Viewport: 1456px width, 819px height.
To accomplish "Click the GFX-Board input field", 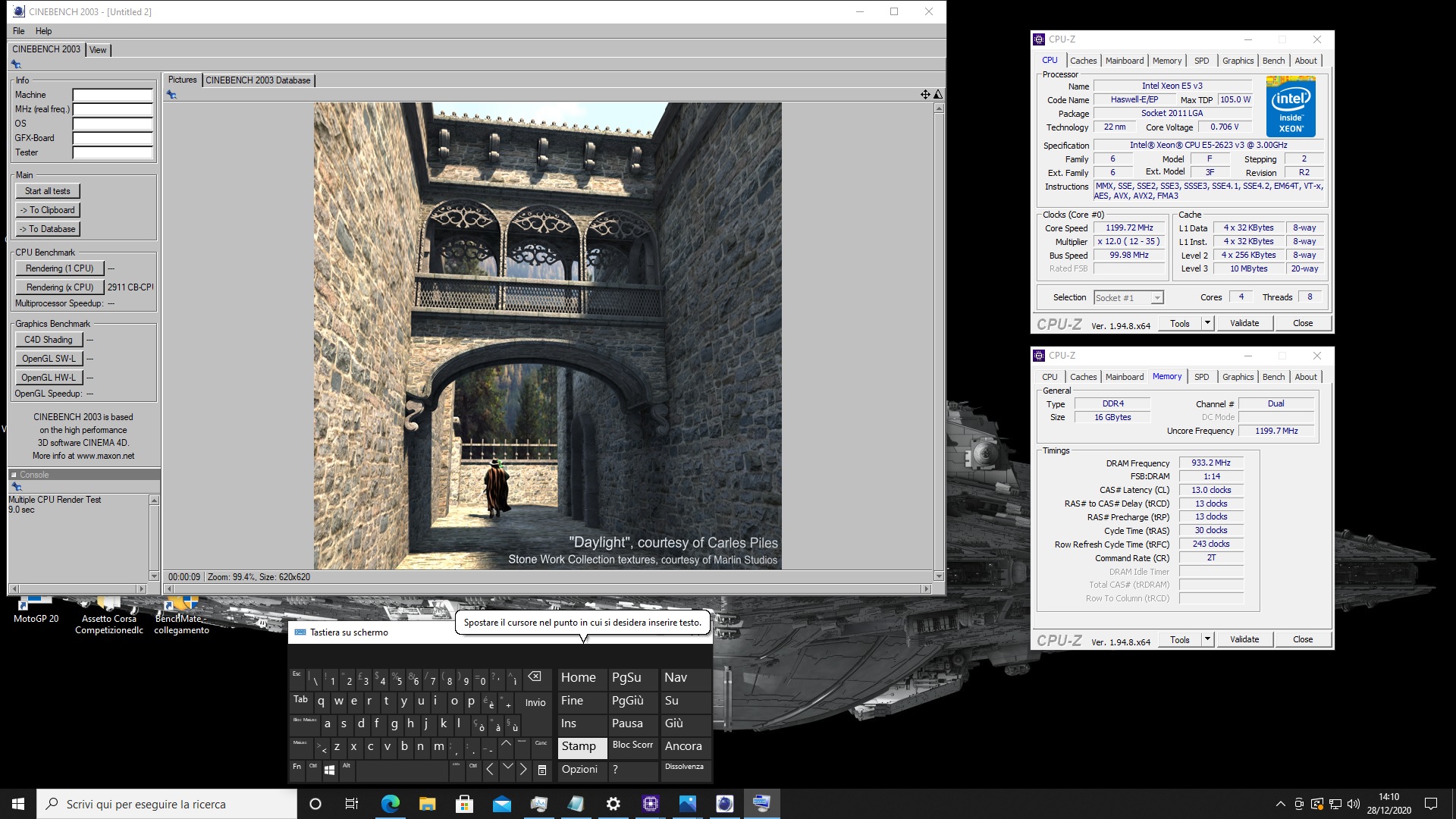I will click(113, 138).
